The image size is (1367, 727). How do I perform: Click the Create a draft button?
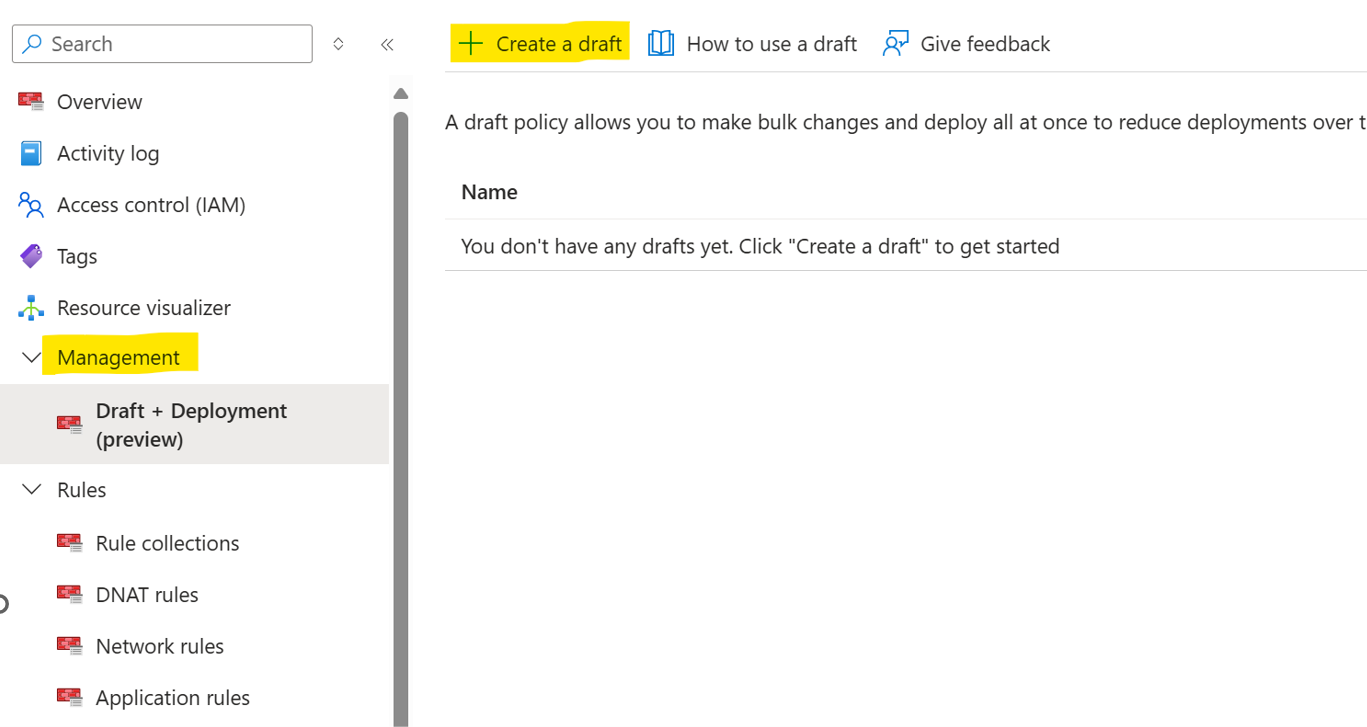[540, 43]
